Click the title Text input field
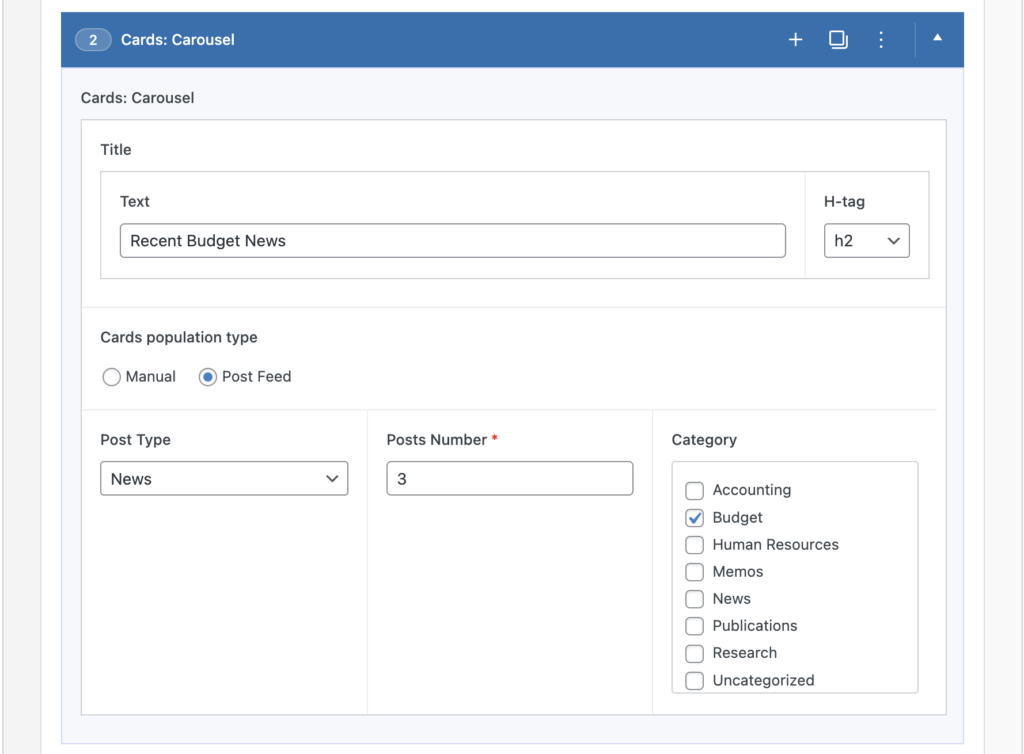The image size is (1024, 754). click(x=452, y=241)
